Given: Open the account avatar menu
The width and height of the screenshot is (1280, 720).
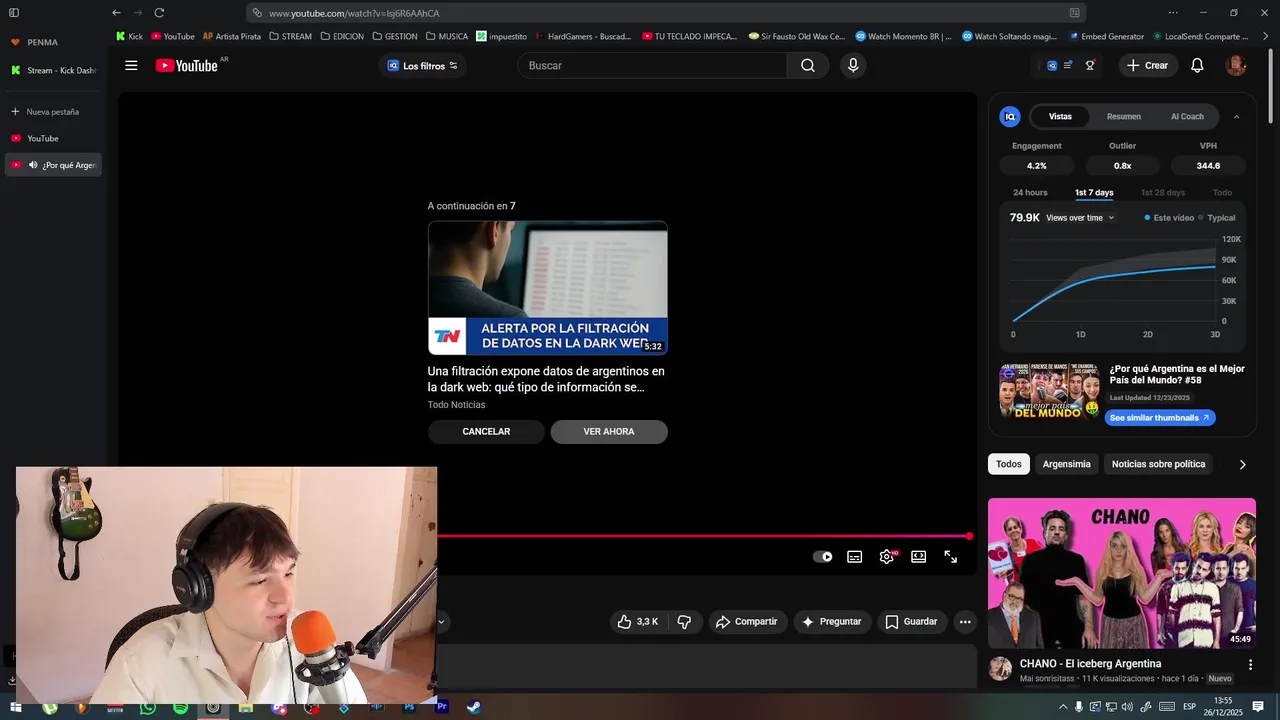Looking at the screenshot, I should (x=1236, y=66).
